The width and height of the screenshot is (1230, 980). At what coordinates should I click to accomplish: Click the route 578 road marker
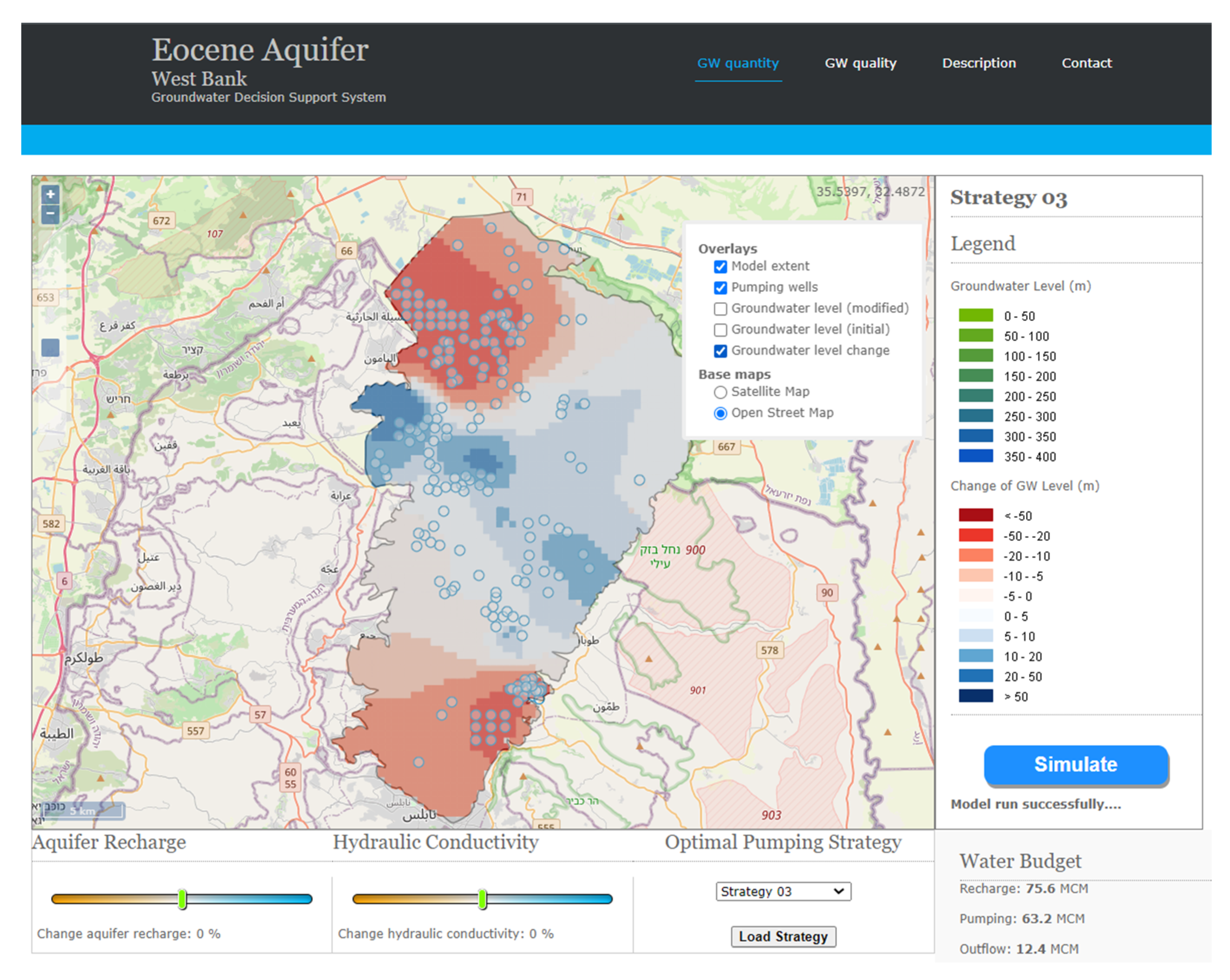pos(769,650)
